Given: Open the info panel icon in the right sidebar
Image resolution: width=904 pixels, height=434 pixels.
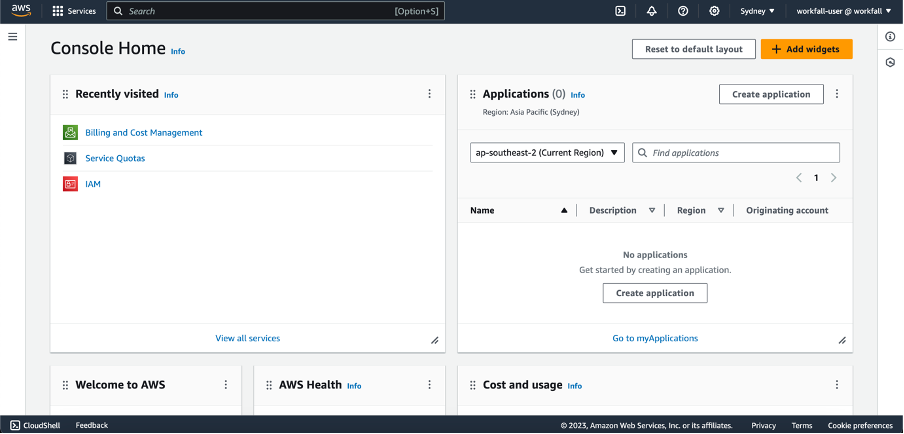Looking at the screenshot, I should pyautogui.click(x=890, y=37).
